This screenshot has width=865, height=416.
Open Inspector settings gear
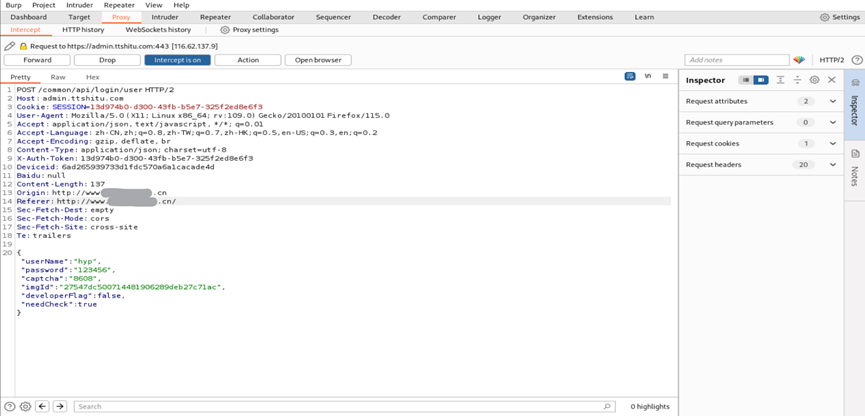814,80
